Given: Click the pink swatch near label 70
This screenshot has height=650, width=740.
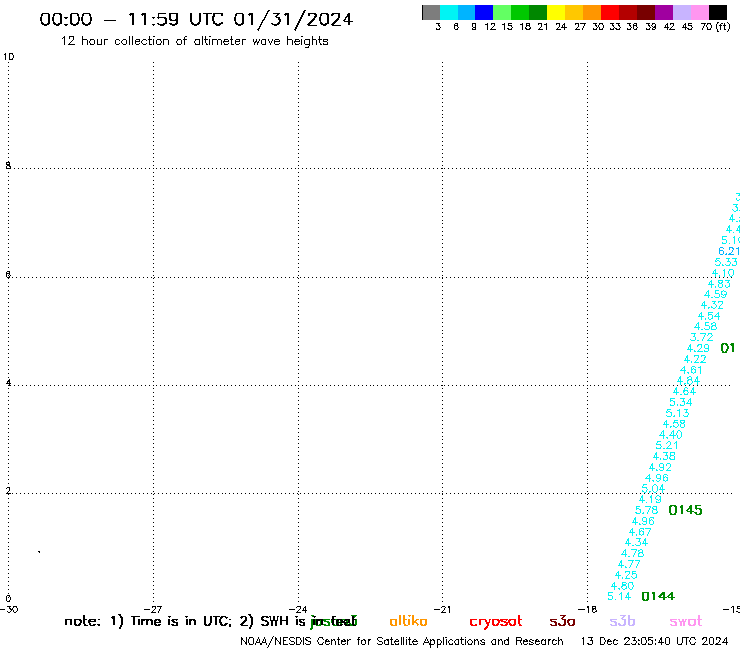Looking at the screenshot, I should (x=699, y=12).
